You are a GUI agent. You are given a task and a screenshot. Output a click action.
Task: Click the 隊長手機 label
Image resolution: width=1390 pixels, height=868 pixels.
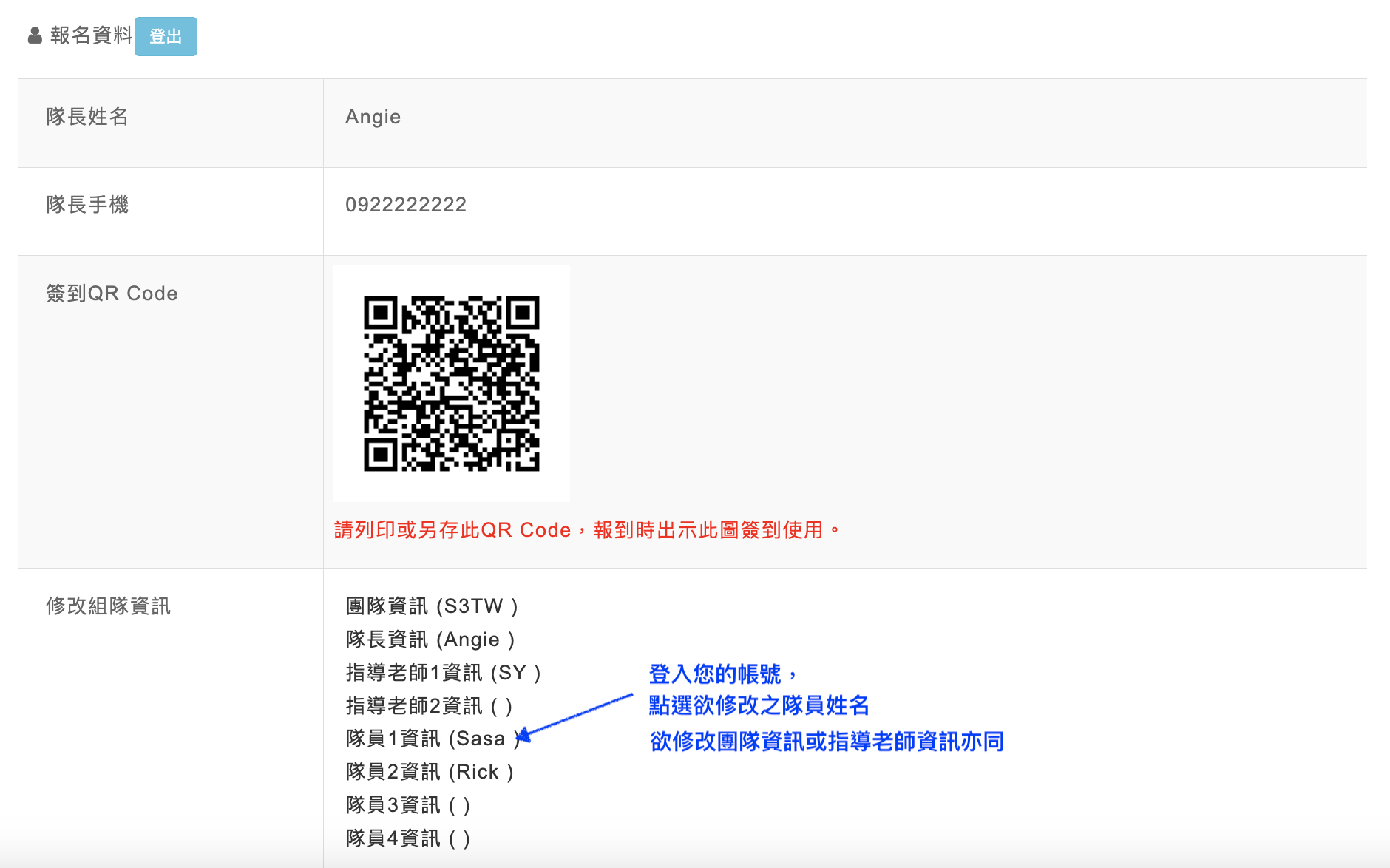tap(87, 205)
